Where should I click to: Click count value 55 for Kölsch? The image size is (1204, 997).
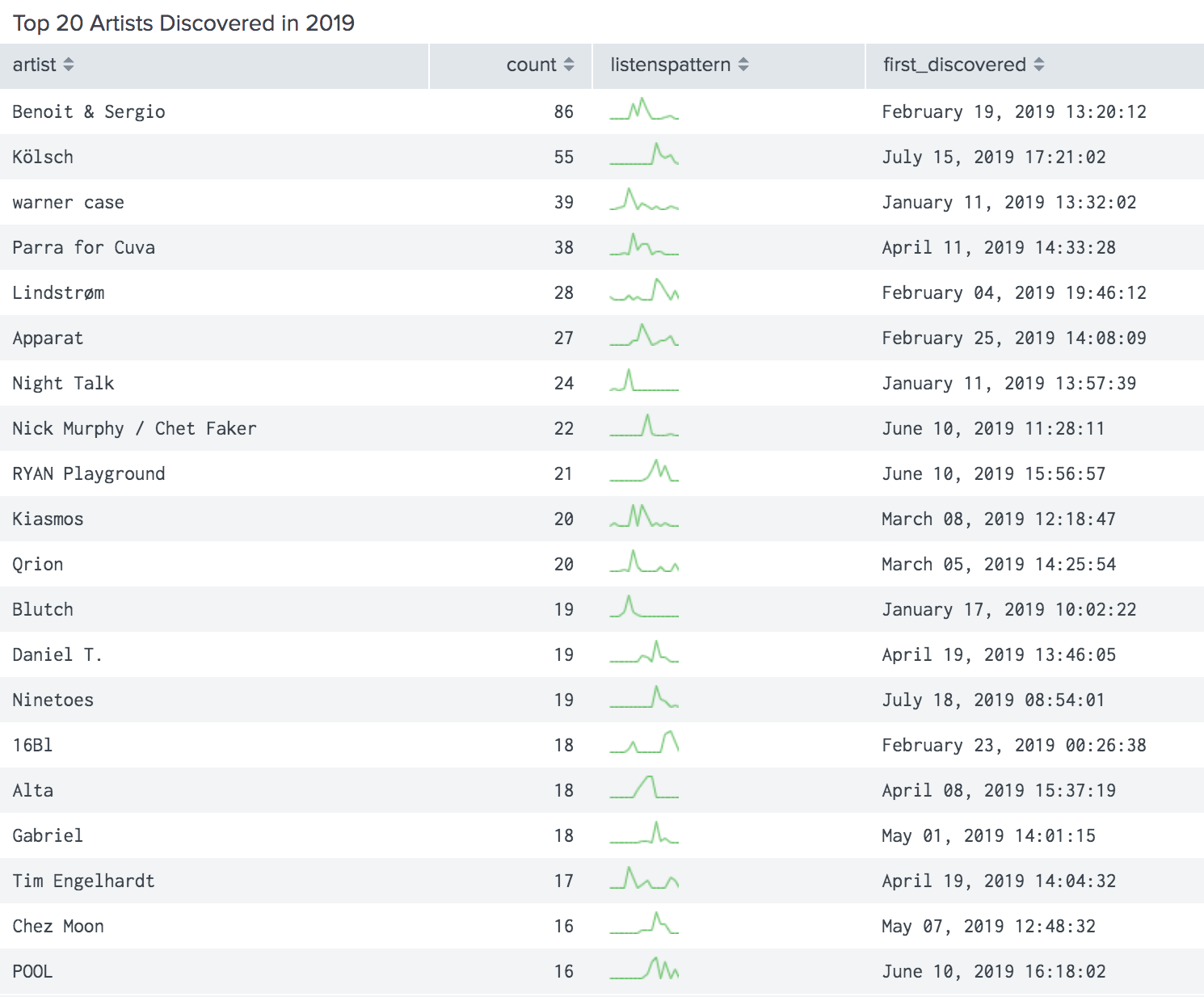(564, 157)
